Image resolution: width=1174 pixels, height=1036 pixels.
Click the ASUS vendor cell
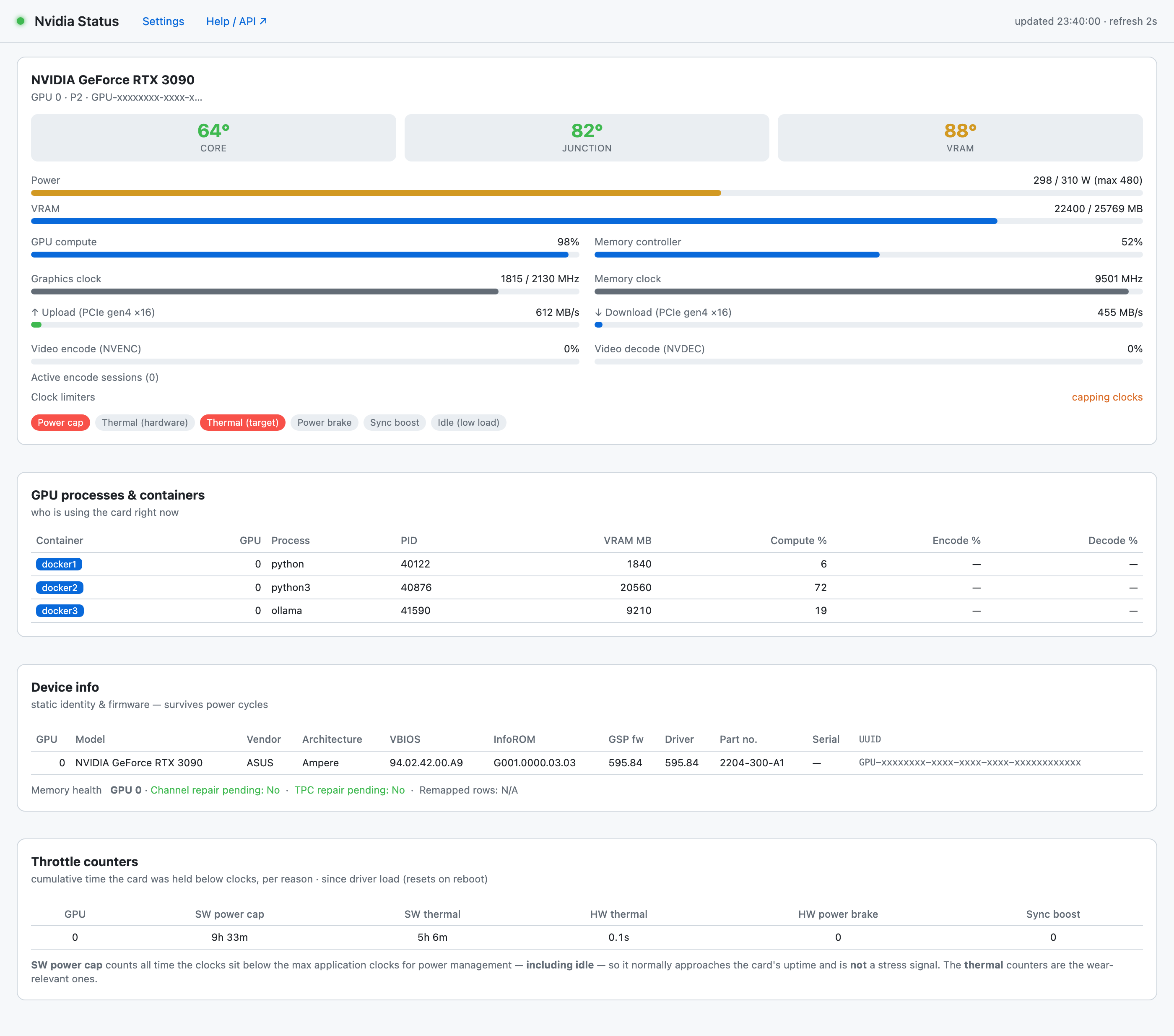pyautogui.click(x=260, y=763)
